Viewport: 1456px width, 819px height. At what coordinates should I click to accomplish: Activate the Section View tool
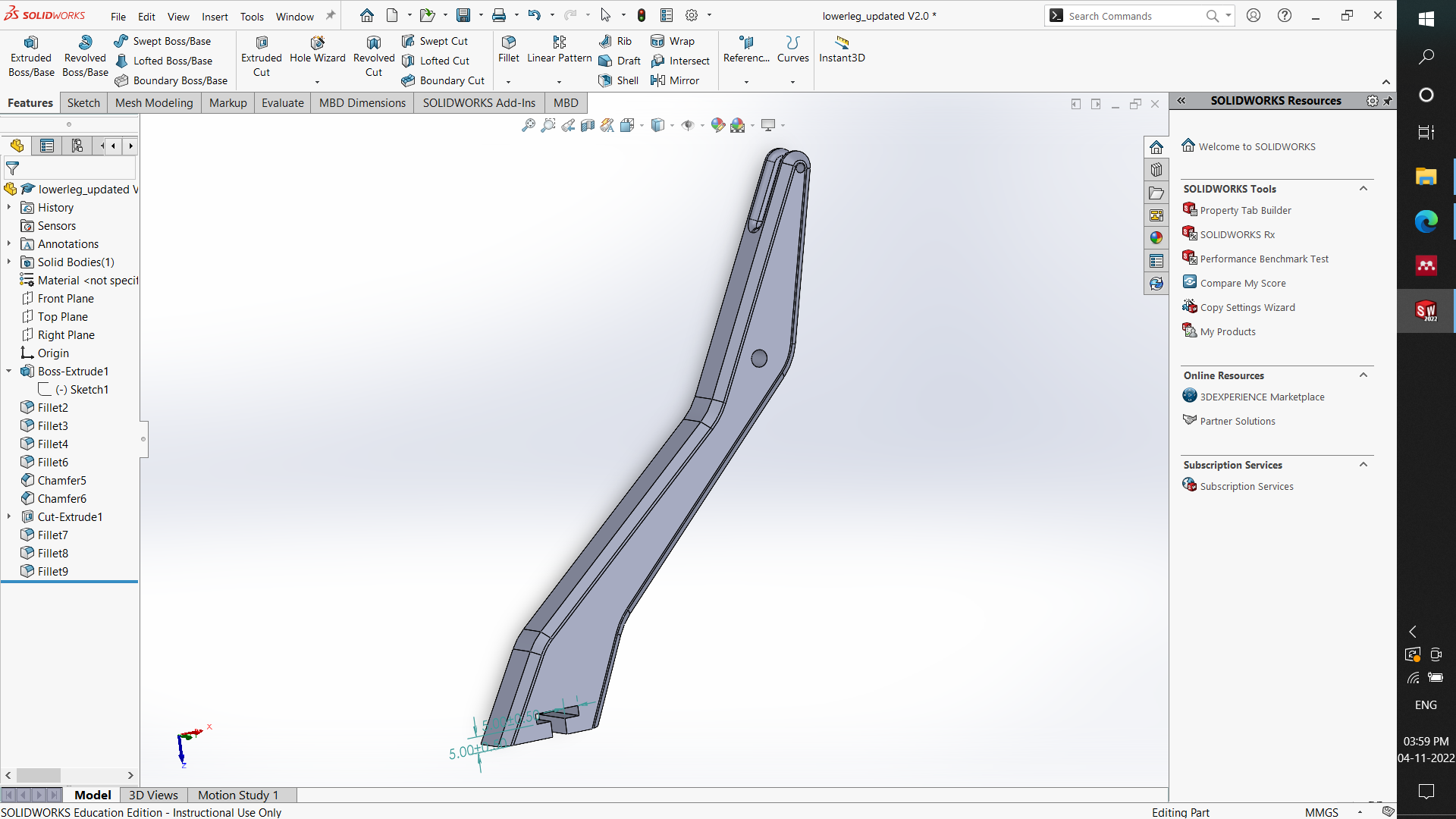pos(587,125)
